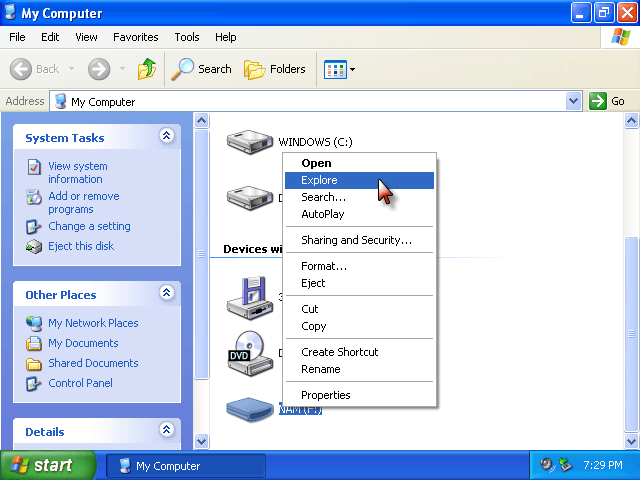
Task: Click the Change a setting icon
Action: pyautogui.click(x=34, y=227)
